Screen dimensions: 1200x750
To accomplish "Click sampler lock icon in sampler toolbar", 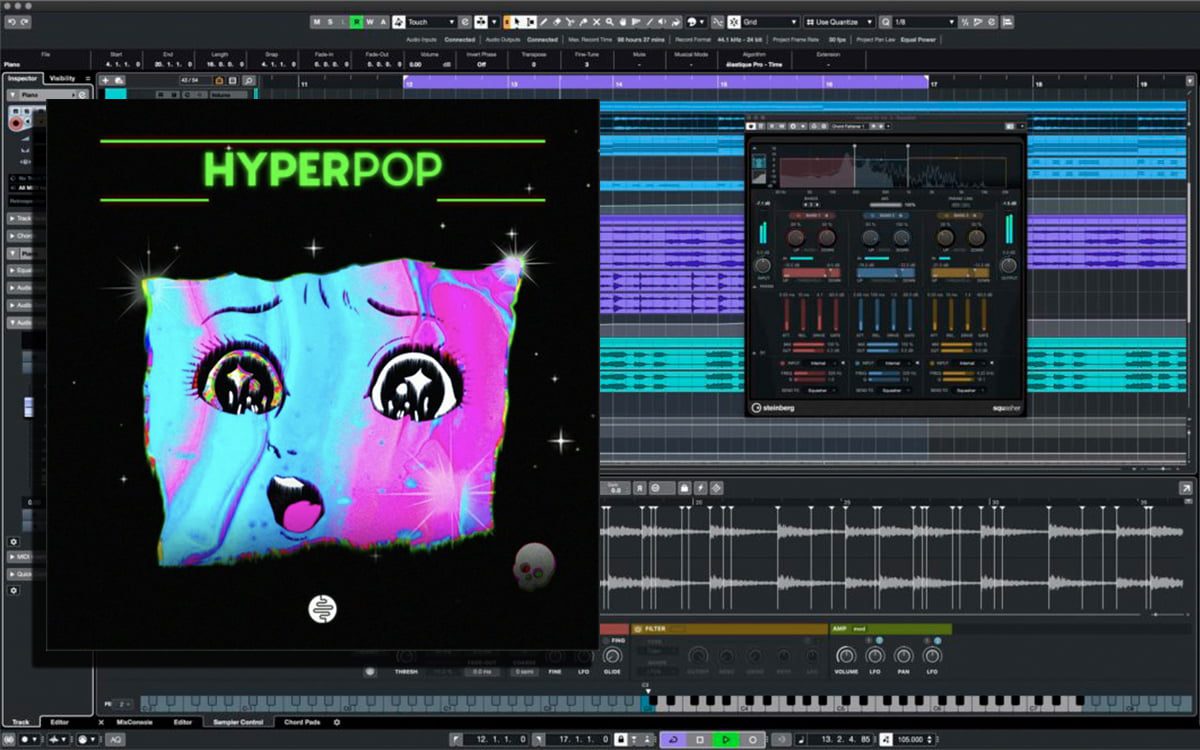I will click(685, 488).
